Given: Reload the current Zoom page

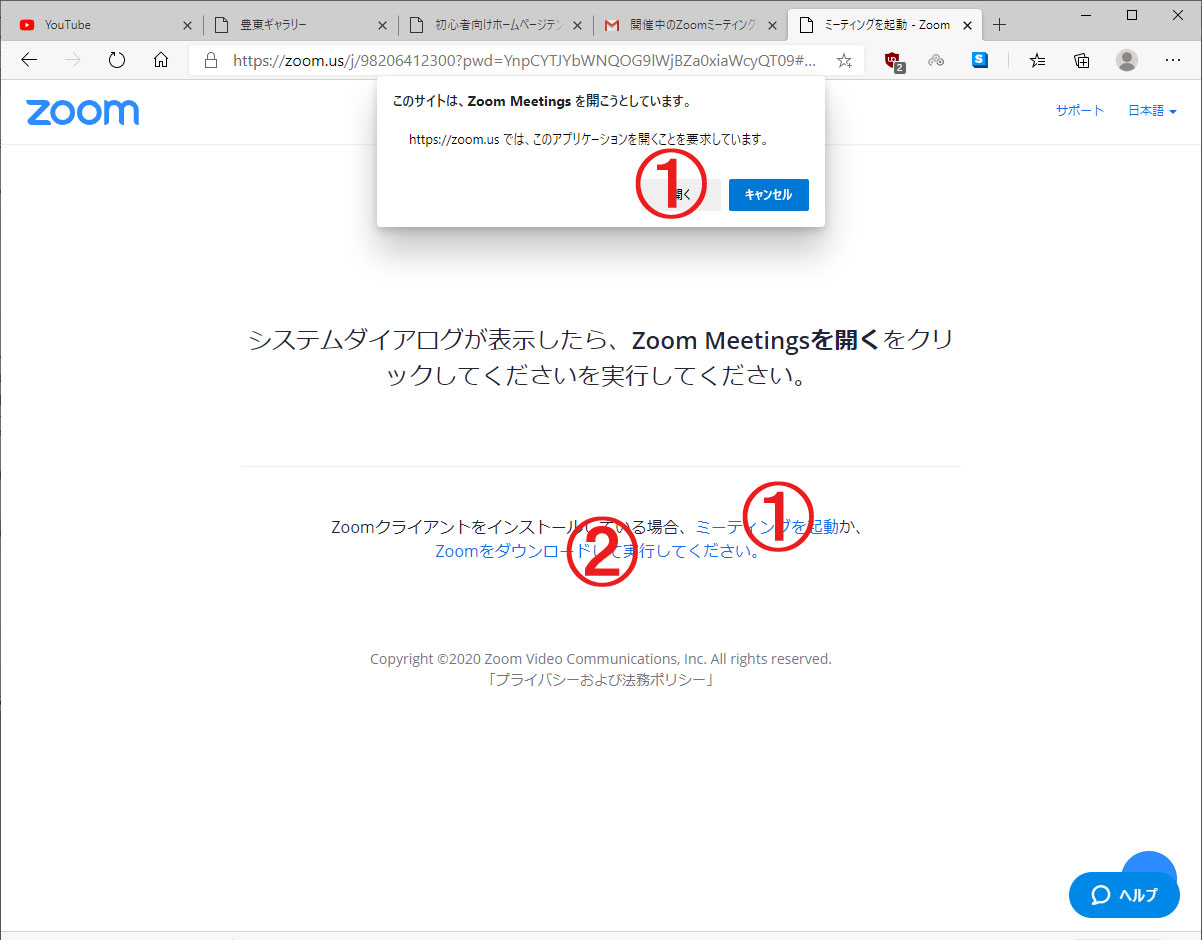Looking at the screenshot, I should pos(117,60).
